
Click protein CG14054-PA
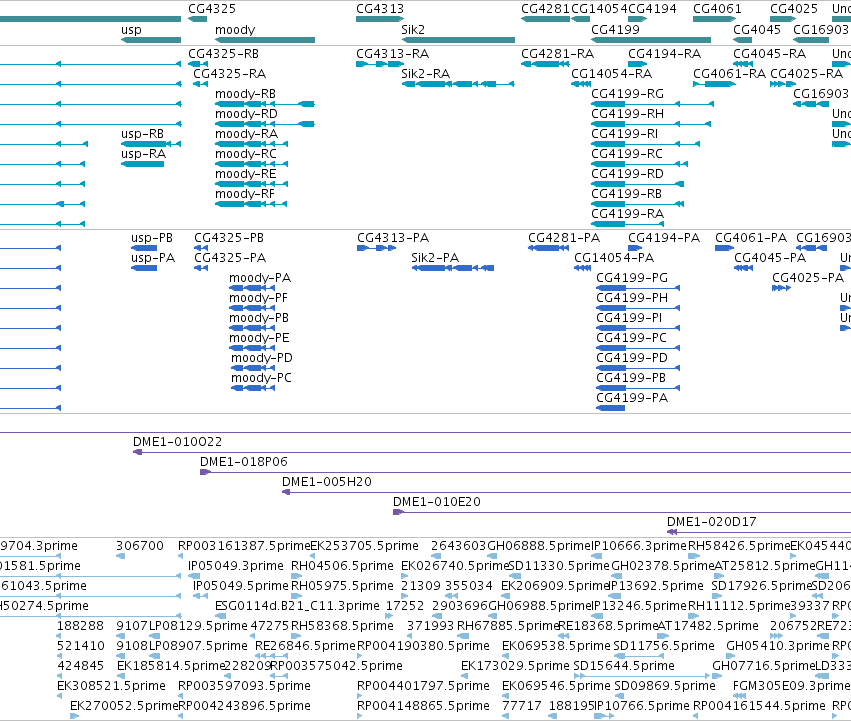[x=614, y=258]
